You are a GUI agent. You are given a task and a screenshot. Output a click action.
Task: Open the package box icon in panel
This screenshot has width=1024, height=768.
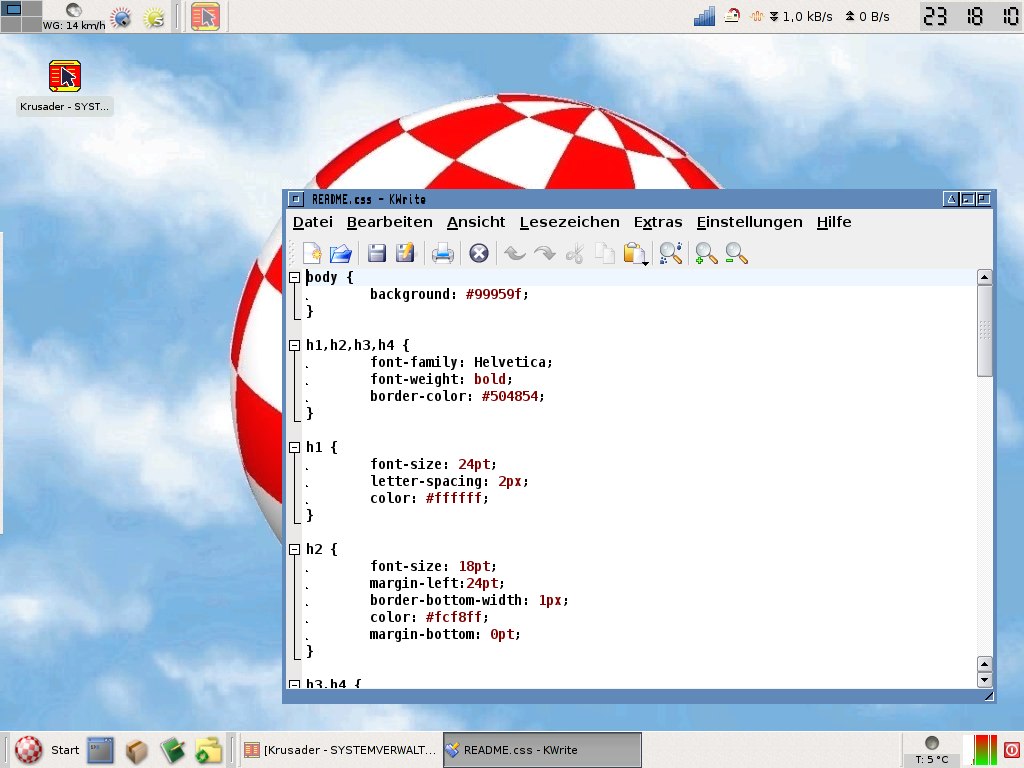click(136, 750)
